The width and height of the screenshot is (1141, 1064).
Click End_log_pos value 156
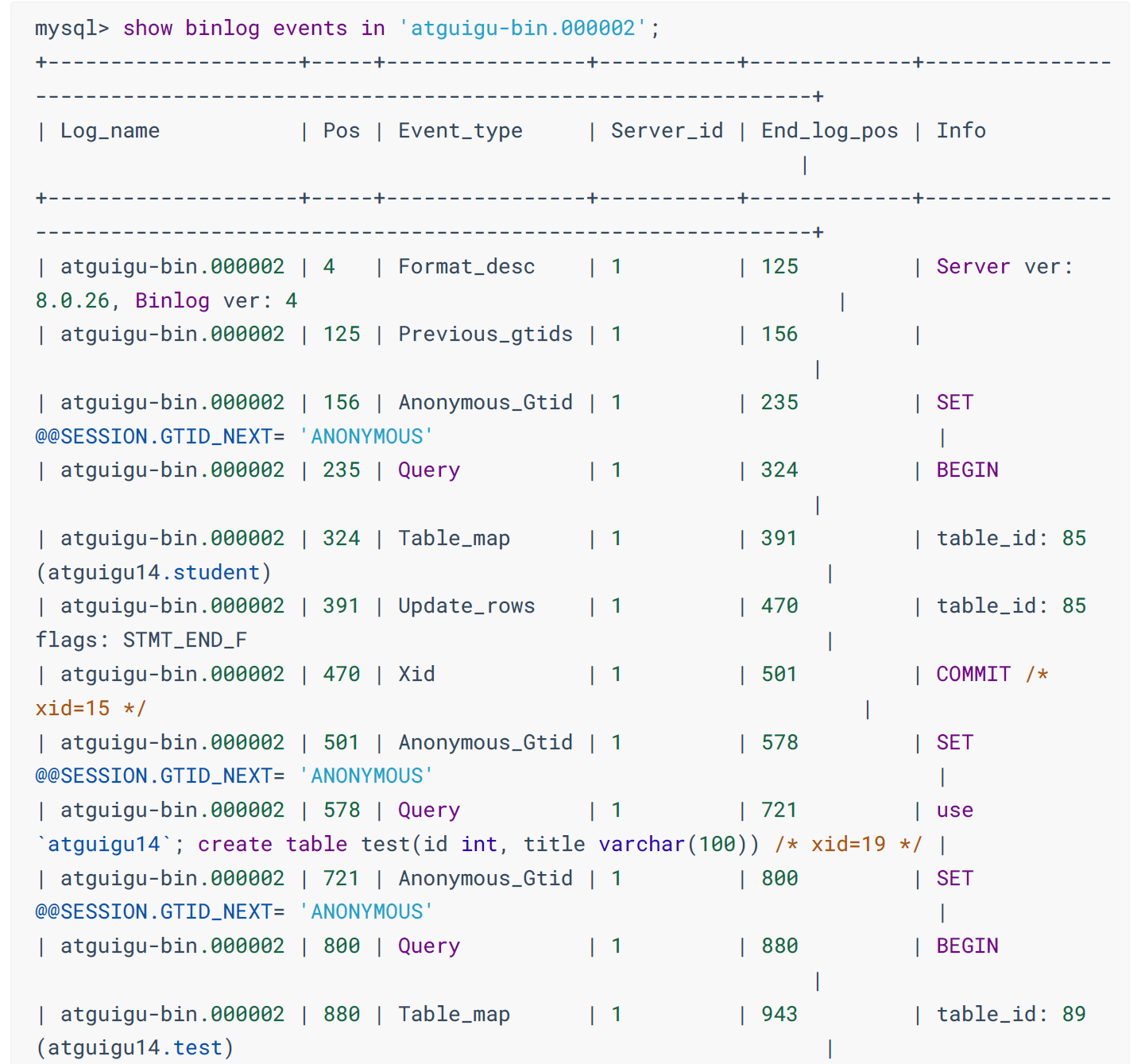coord(779,335)
